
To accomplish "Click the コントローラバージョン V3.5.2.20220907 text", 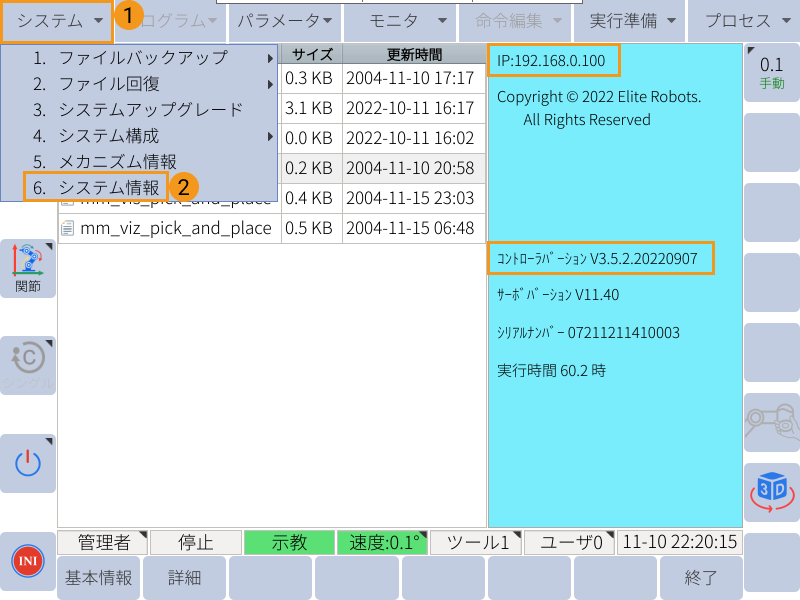I will [597, 259].
